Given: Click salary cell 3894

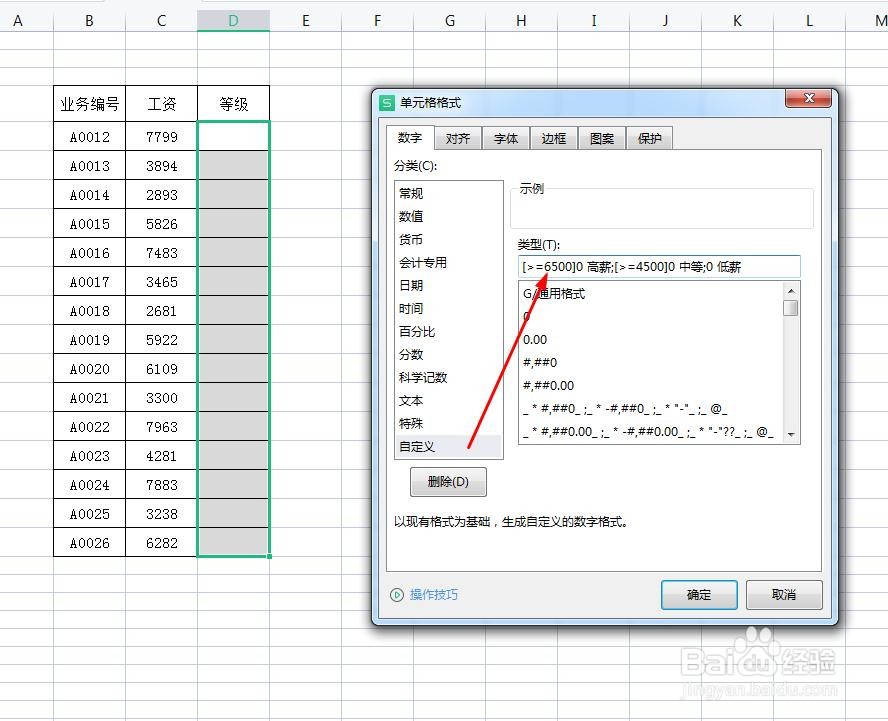Looking at the screenshot, I should (x=161, y=165).
